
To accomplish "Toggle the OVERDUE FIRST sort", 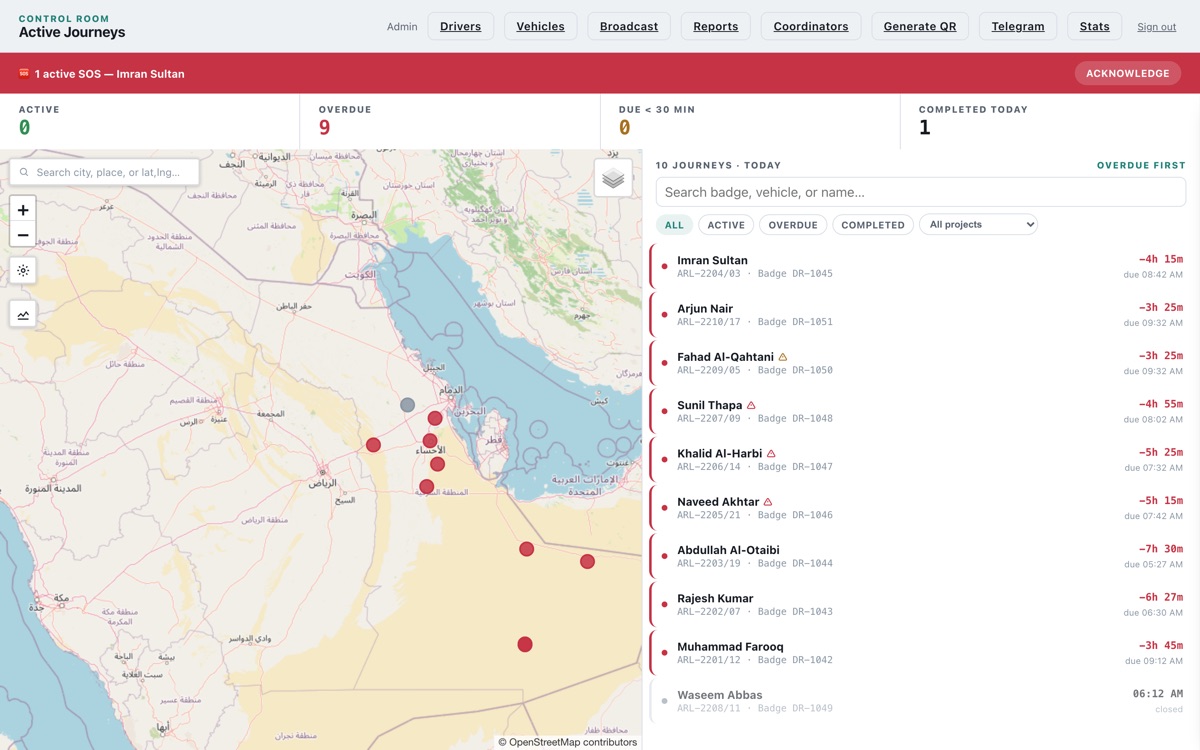I will tap(1141, 165).
